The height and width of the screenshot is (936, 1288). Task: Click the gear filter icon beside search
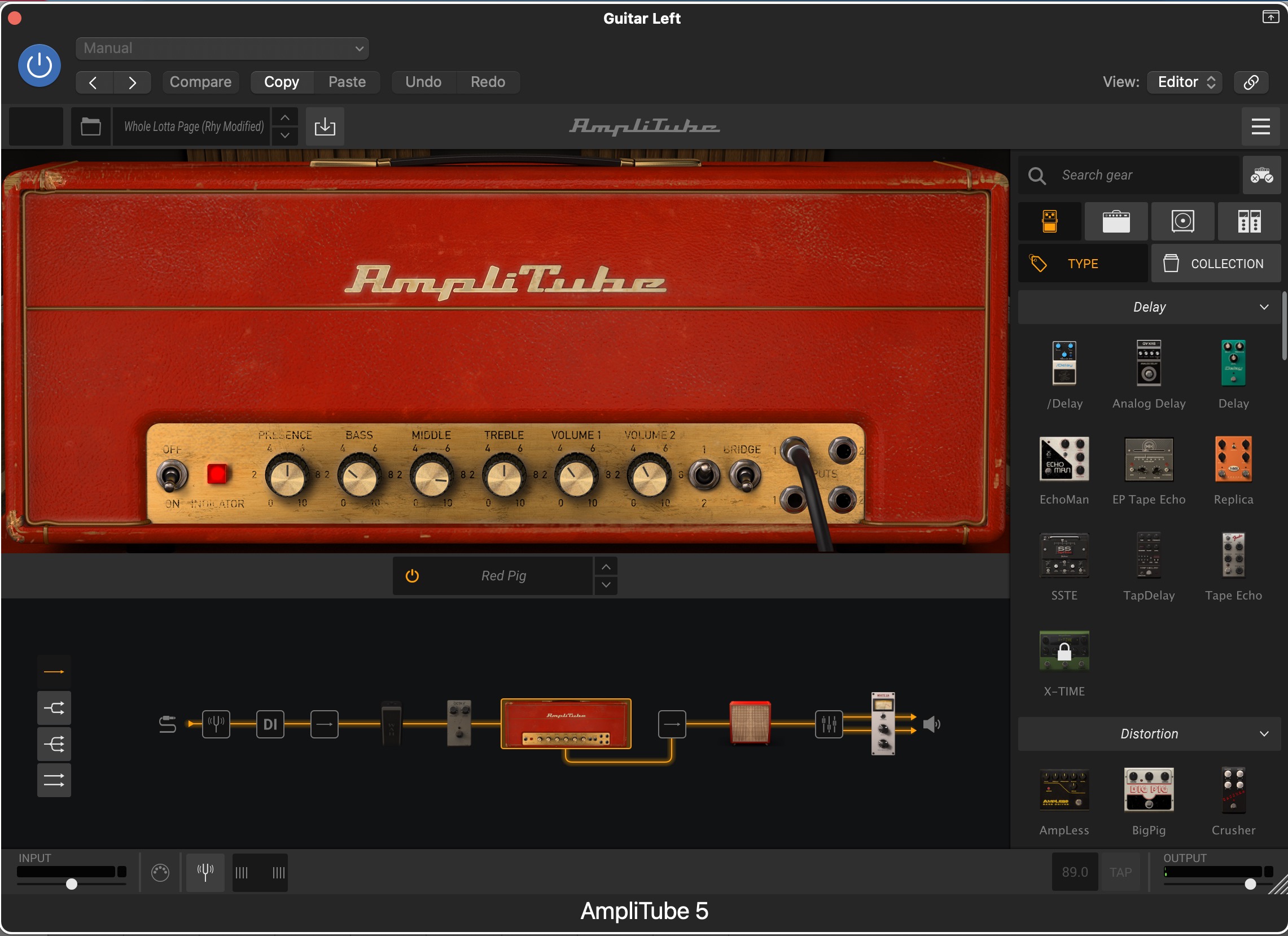(x=1261, y=176)
